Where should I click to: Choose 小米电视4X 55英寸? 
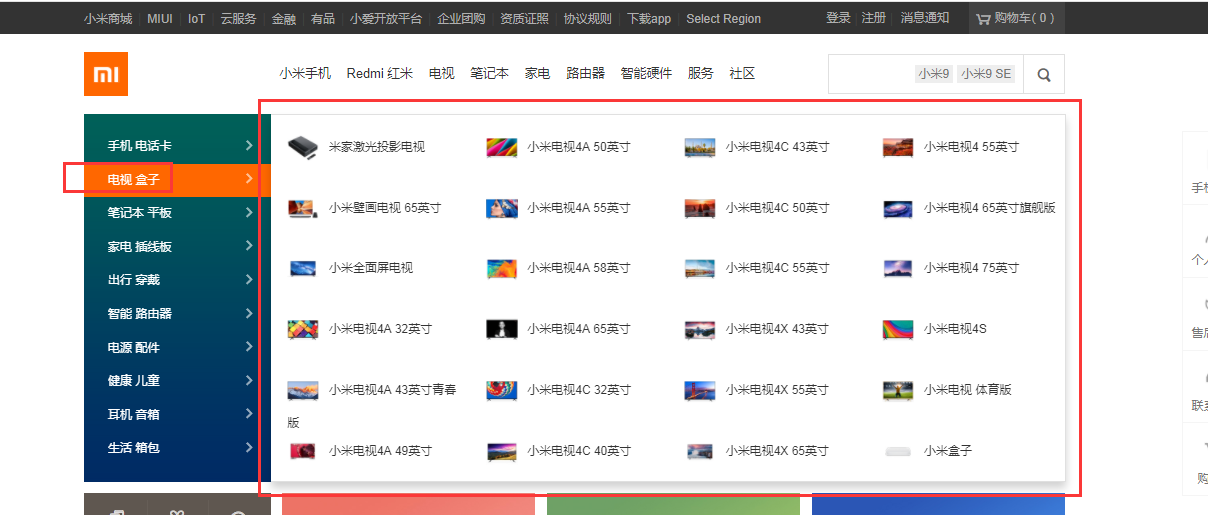point(778,390)
